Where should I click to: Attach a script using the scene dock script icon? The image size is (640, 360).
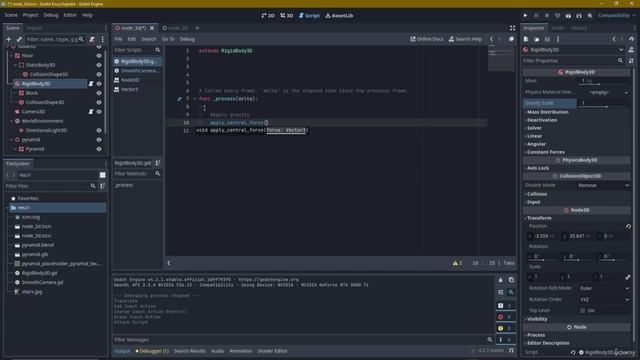[92, 39]
